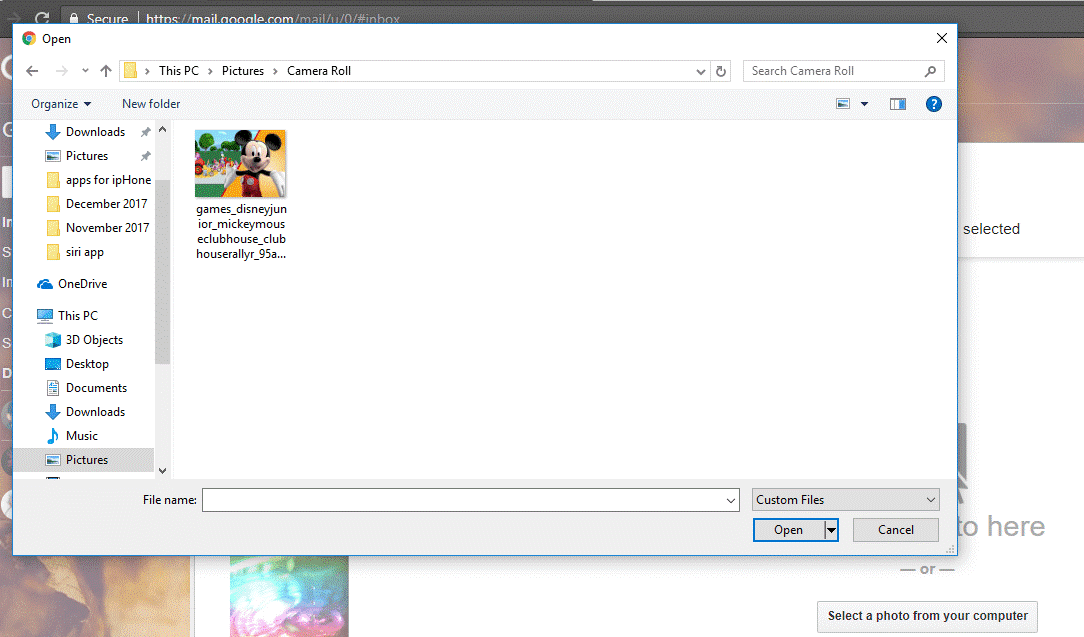The width and height of the screenshot is (1084, 637).
Task: Click the games_disneyjunior file name label
Action: (241, 231)
